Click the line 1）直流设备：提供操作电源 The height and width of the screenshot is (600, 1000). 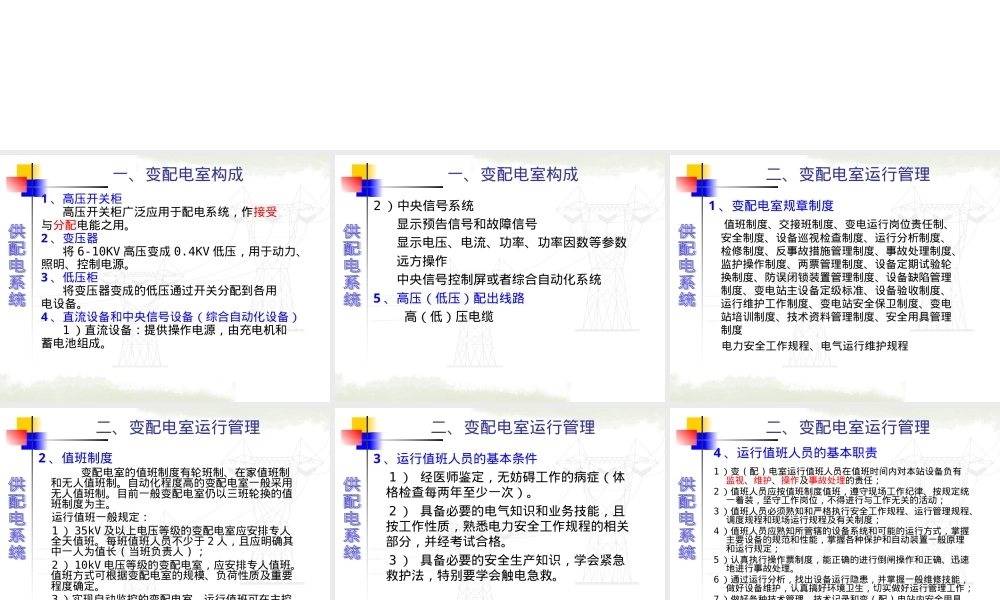click(x=175, y=330)
